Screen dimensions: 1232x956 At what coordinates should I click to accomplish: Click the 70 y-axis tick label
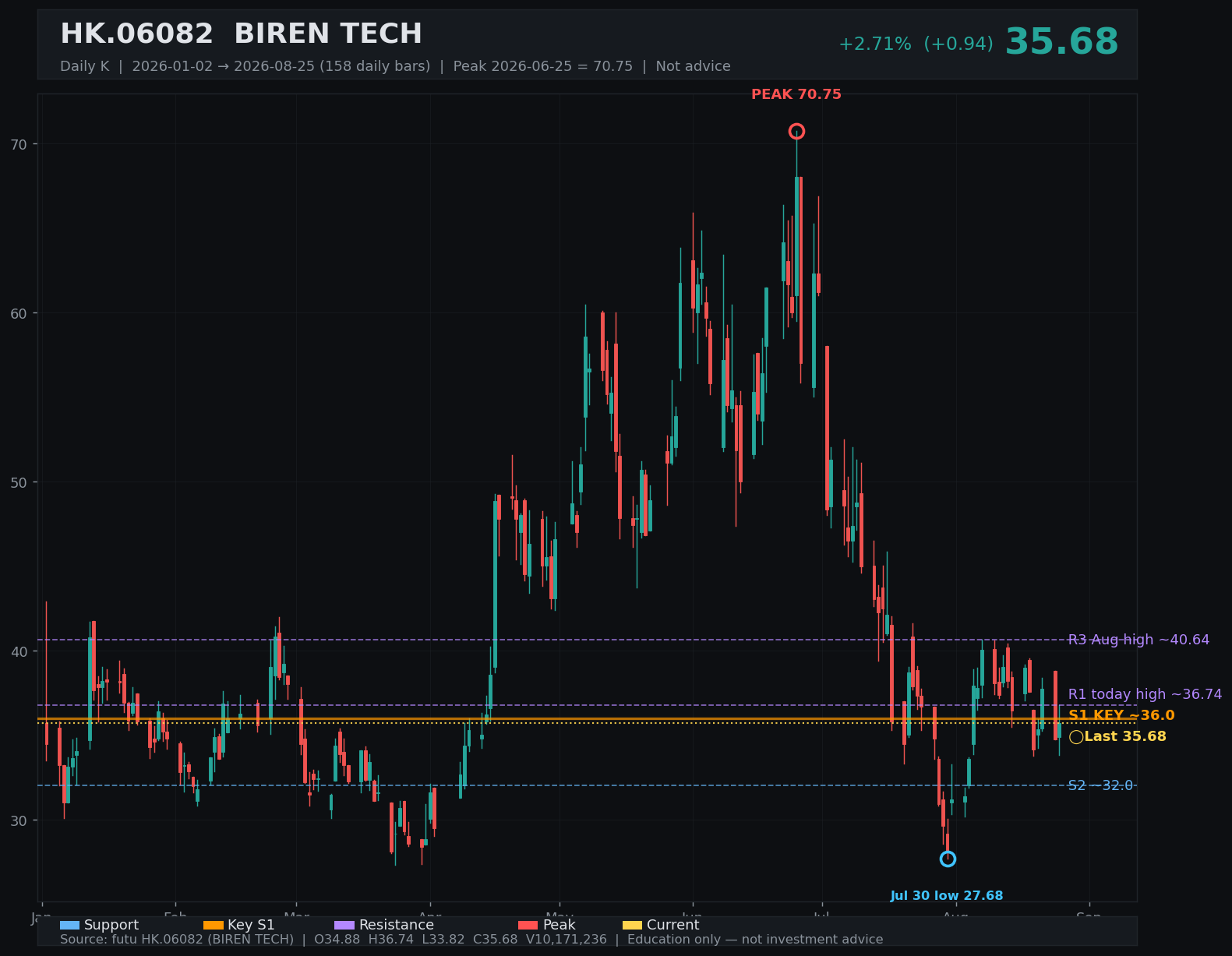(19, 144)
